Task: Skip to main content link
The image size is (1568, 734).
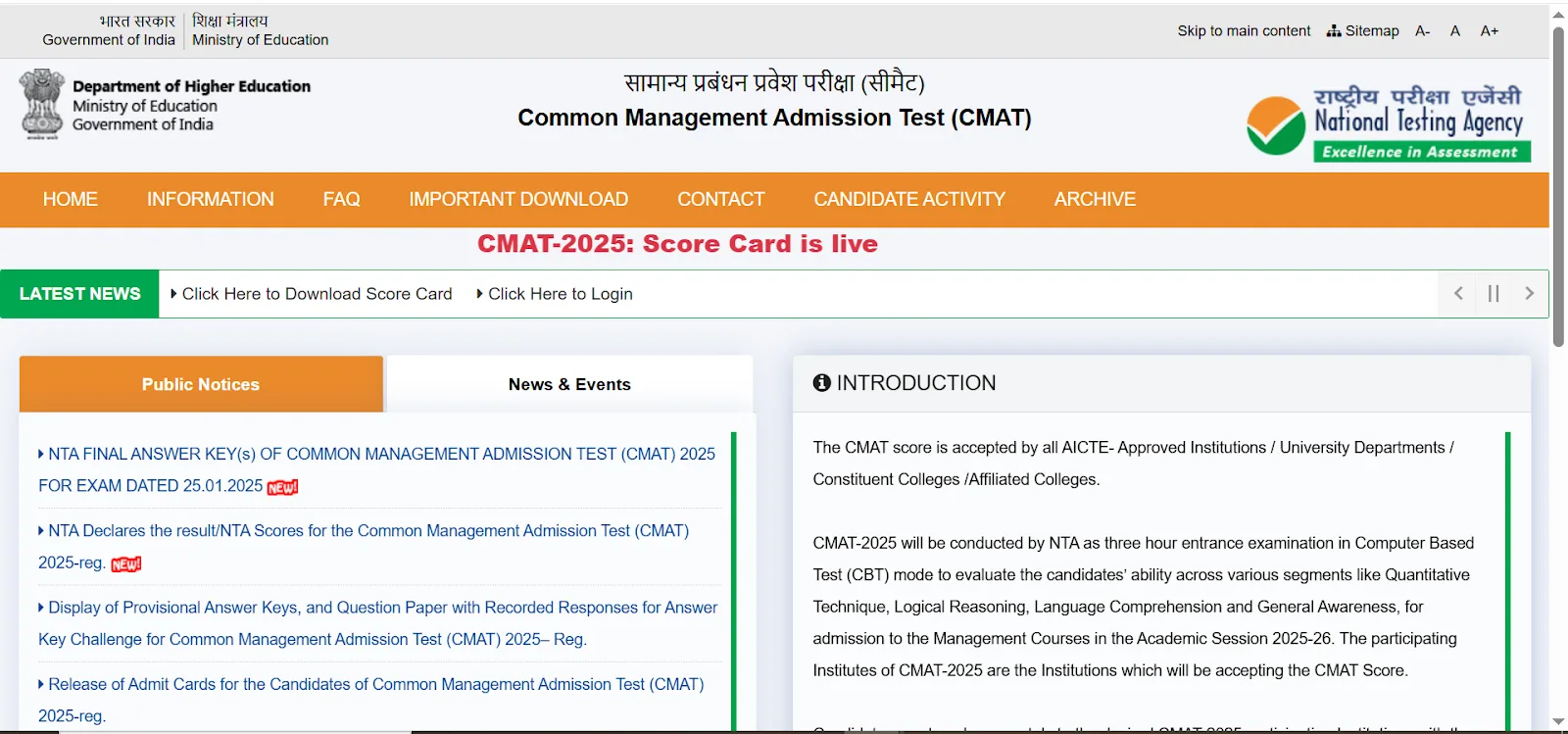Action: point(1244,30)
